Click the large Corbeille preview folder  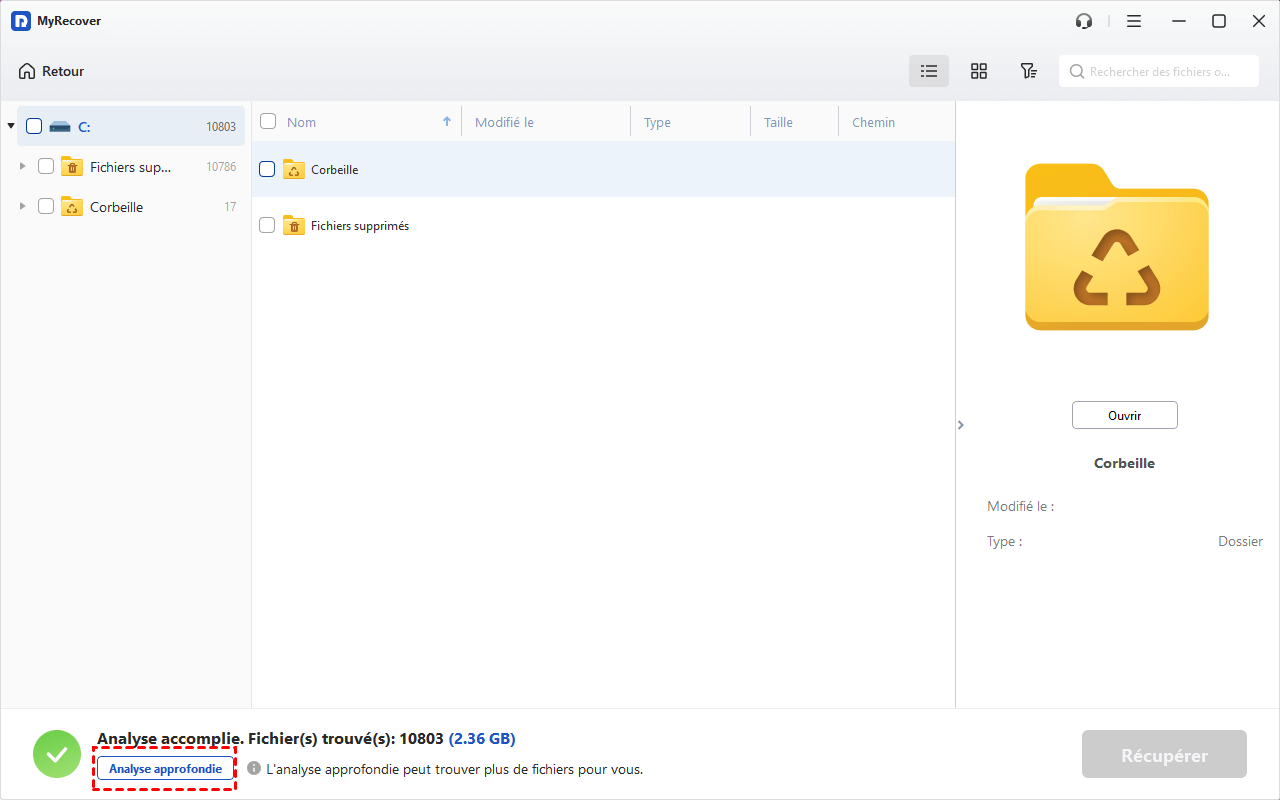tap(1117, 247)
